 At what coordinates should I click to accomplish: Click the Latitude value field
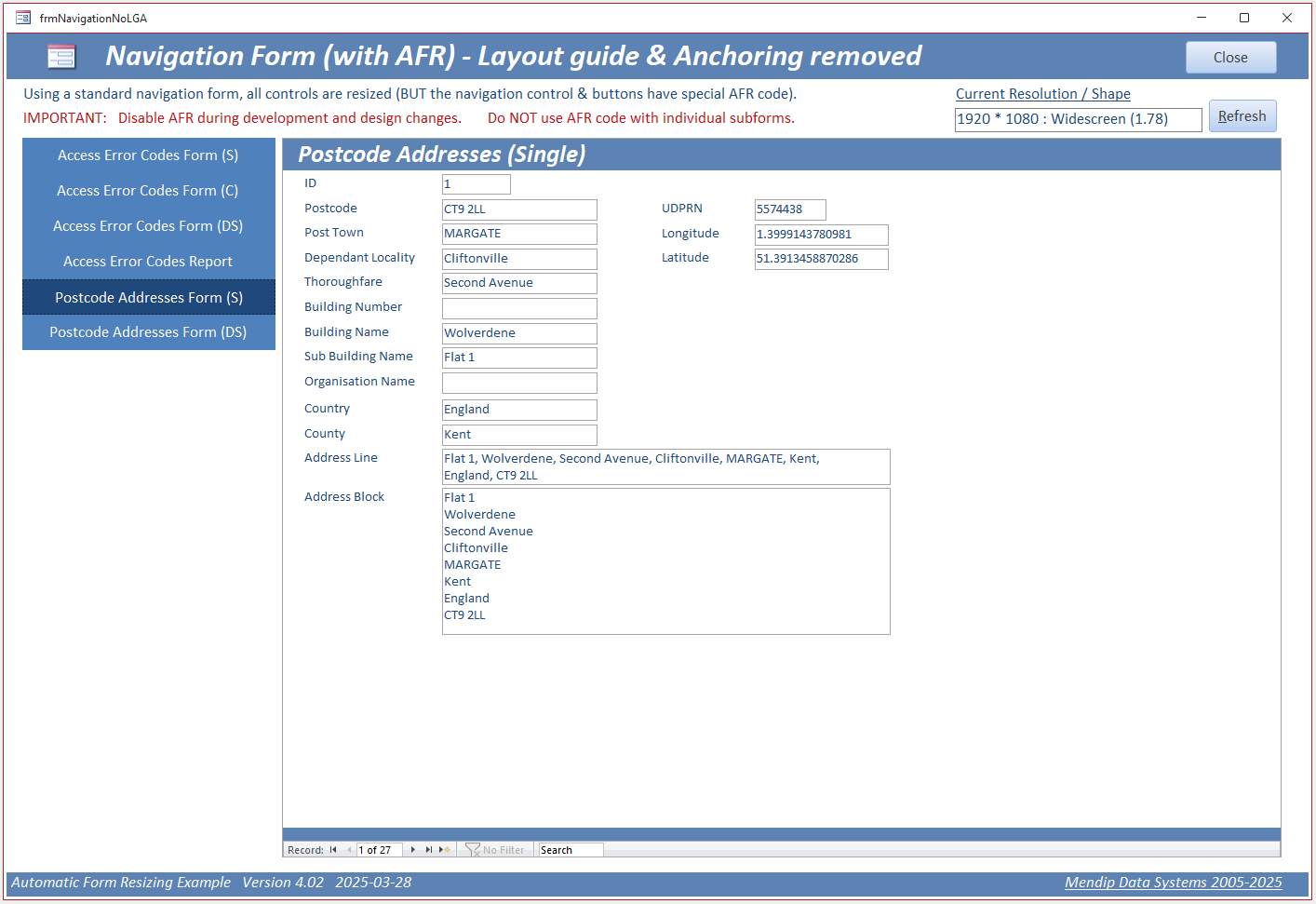pyautogui.click(x=822, y=259)
